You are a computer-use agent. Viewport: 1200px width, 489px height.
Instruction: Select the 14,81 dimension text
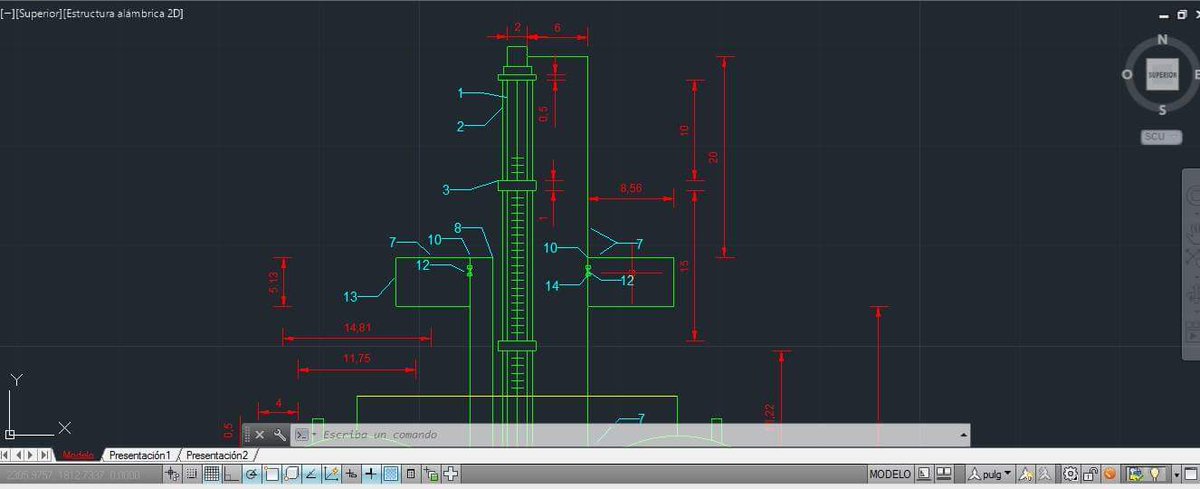pyautogui.click(x=357, y=328)
